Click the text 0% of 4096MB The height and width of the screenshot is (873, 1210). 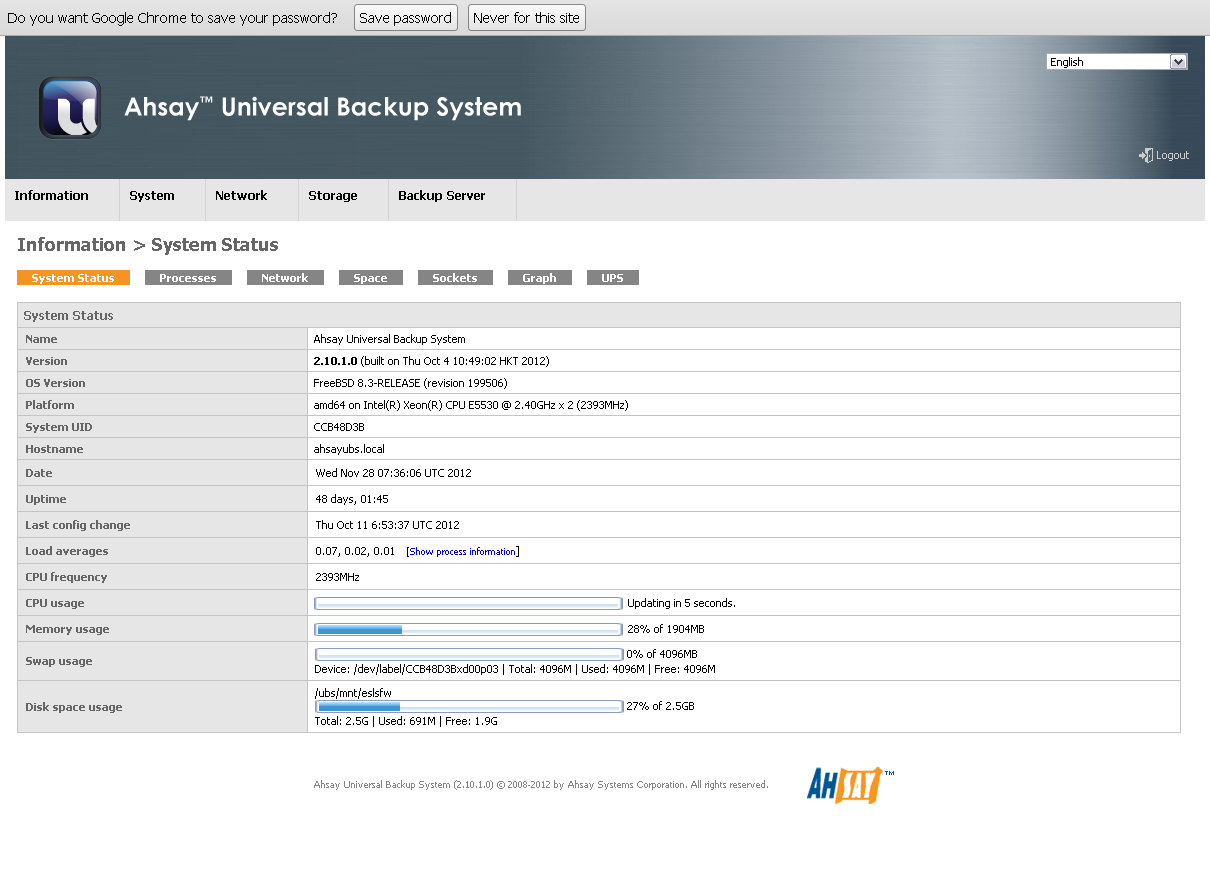[662, 654]
